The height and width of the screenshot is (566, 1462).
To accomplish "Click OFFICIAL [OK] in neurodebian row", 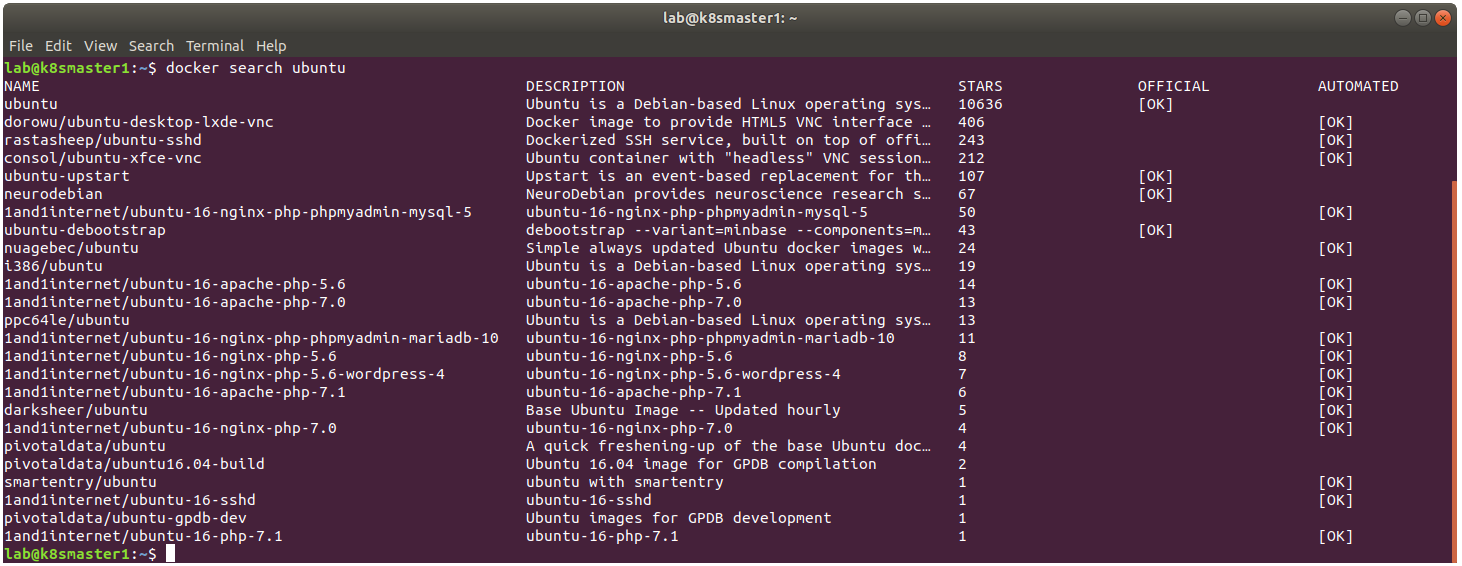I will [1155, 194].
